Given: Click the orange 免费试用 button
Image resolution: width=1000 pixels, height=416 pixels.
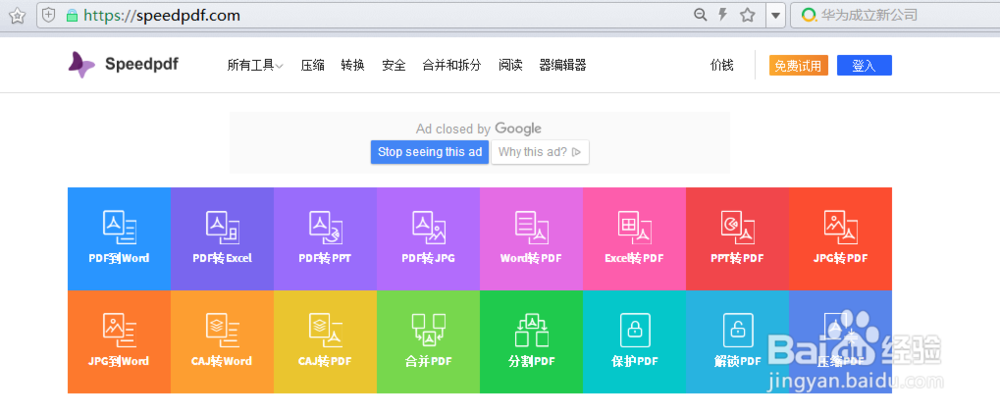Looking at the screenshot, I should point(798,66).
